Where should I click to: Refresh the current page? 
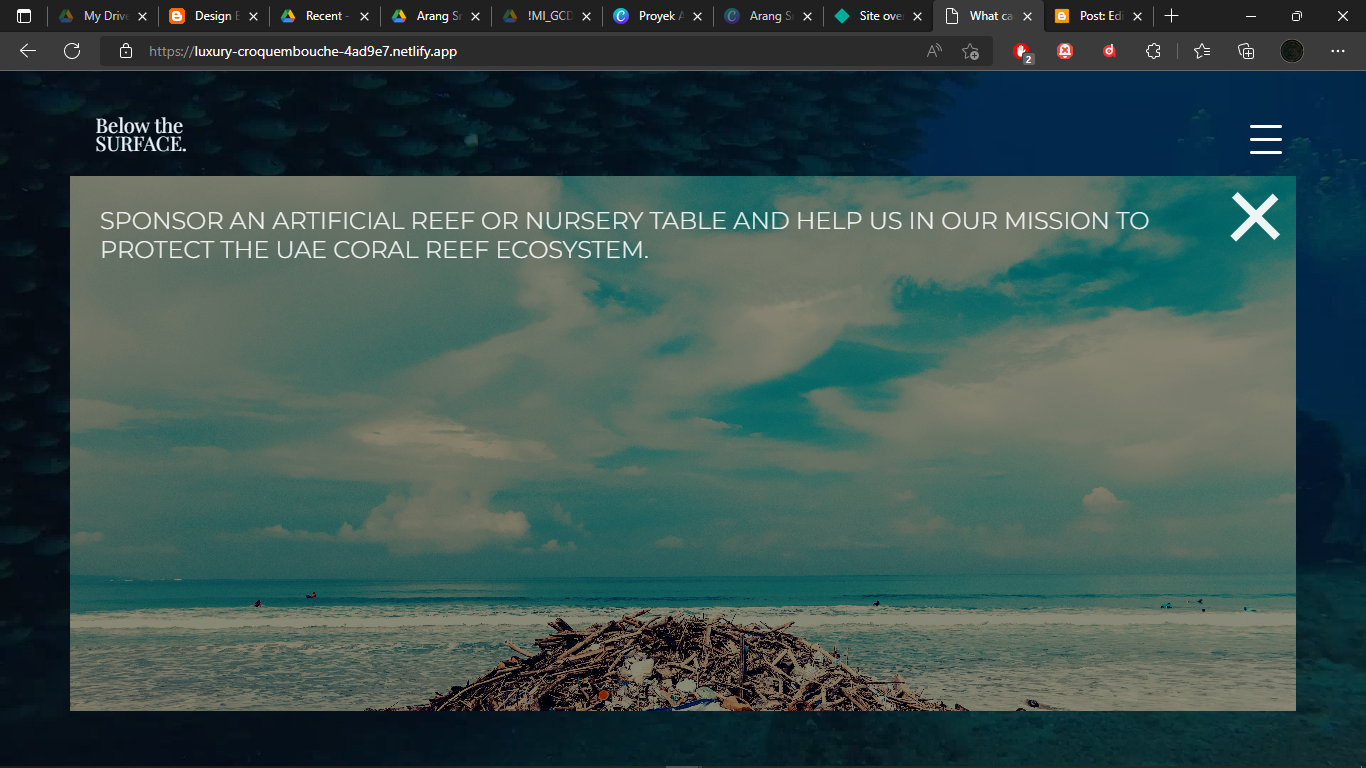pos(72,51)
